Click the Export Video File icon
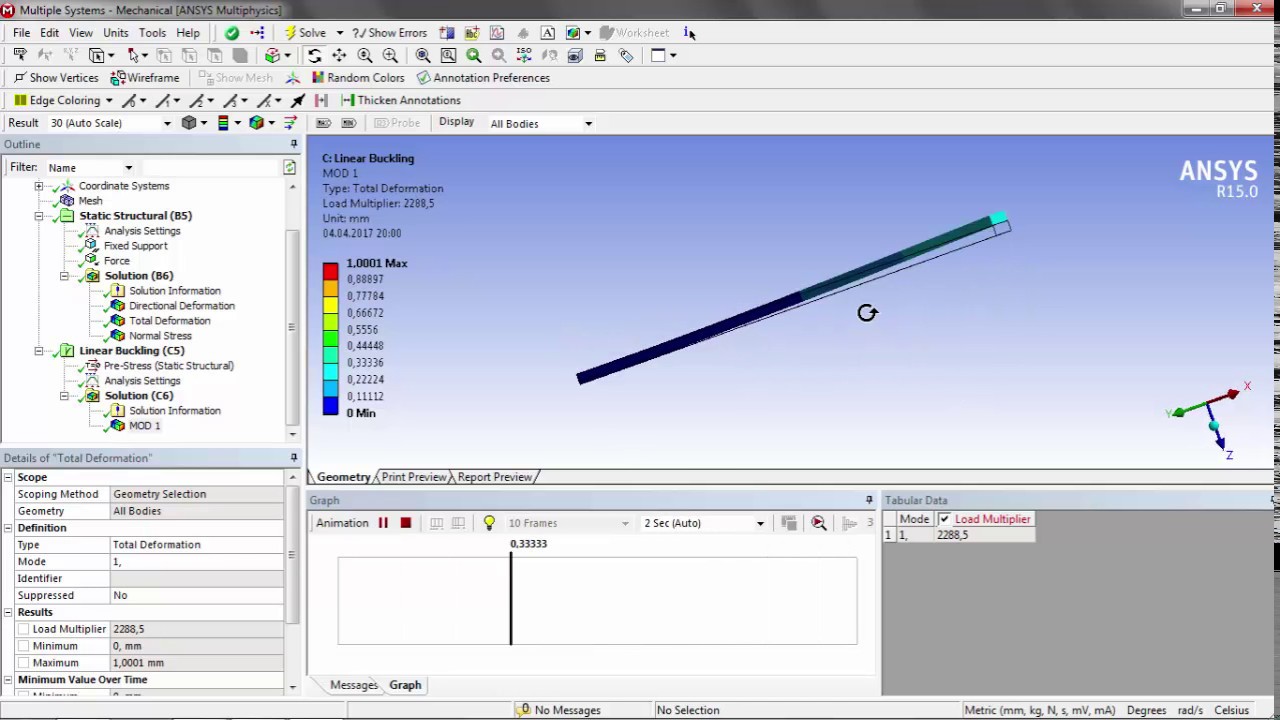The width and height of the screenshot is (1280, 720). 789,523
